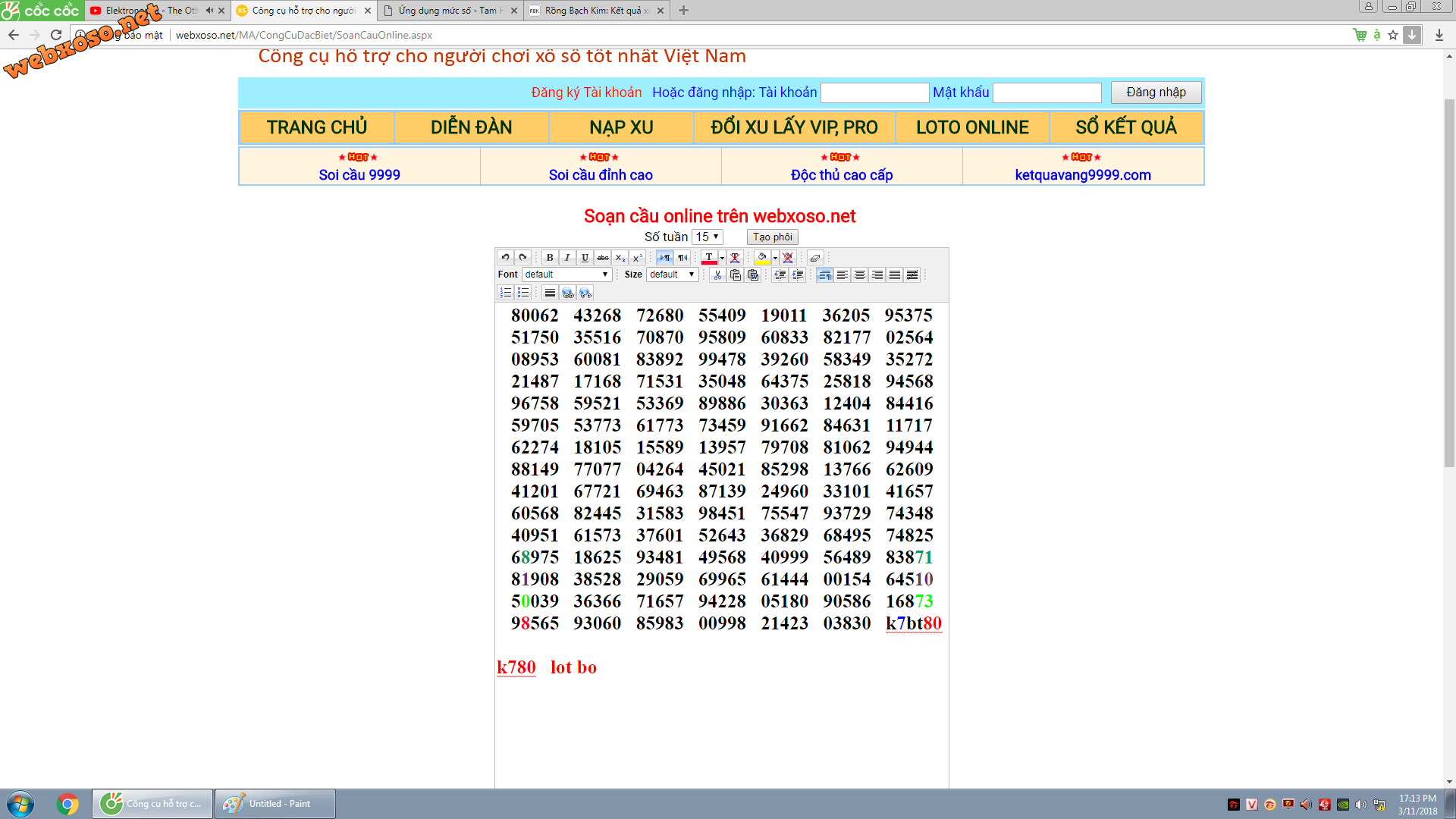Open text color dropdown arrow

[722, 258]
